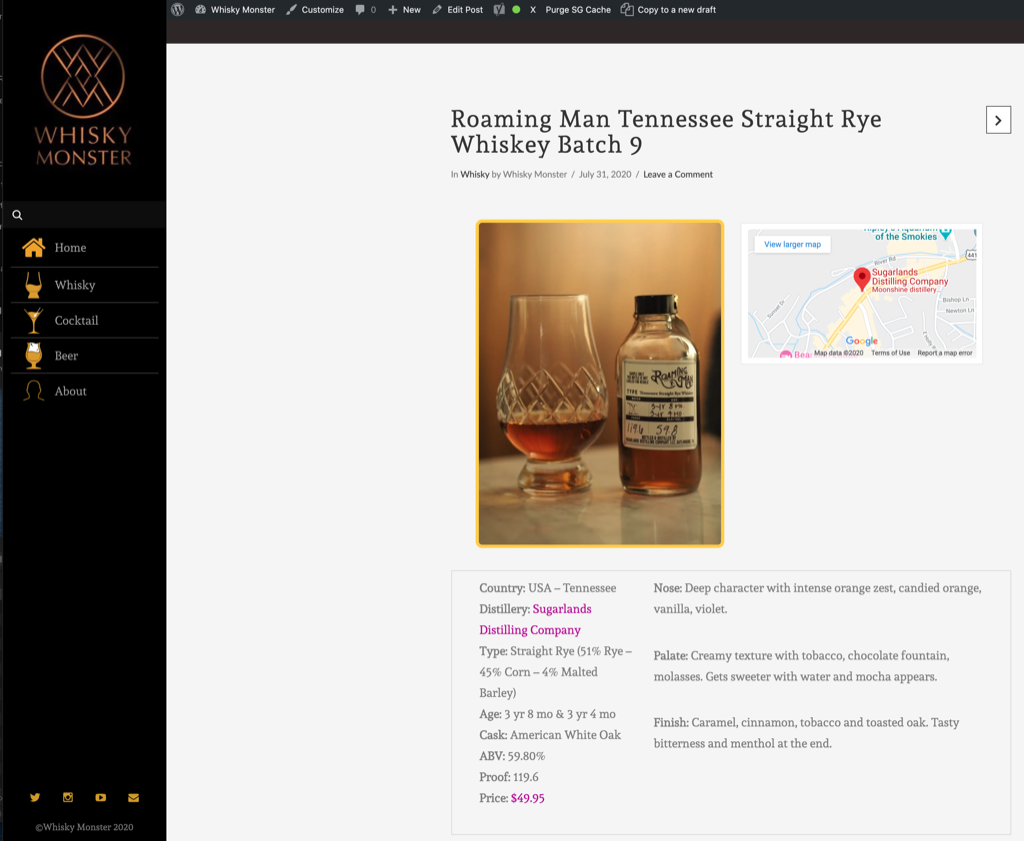This screenshot has width=1024, height=841.
Task: Click the Proof: 119.6 text
Action: tap(509, 777)
